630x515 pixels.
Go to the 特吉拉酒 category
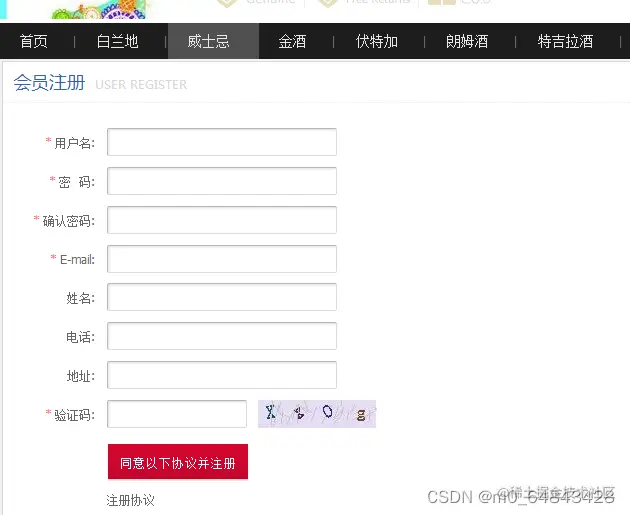click(x=565, y=41)
